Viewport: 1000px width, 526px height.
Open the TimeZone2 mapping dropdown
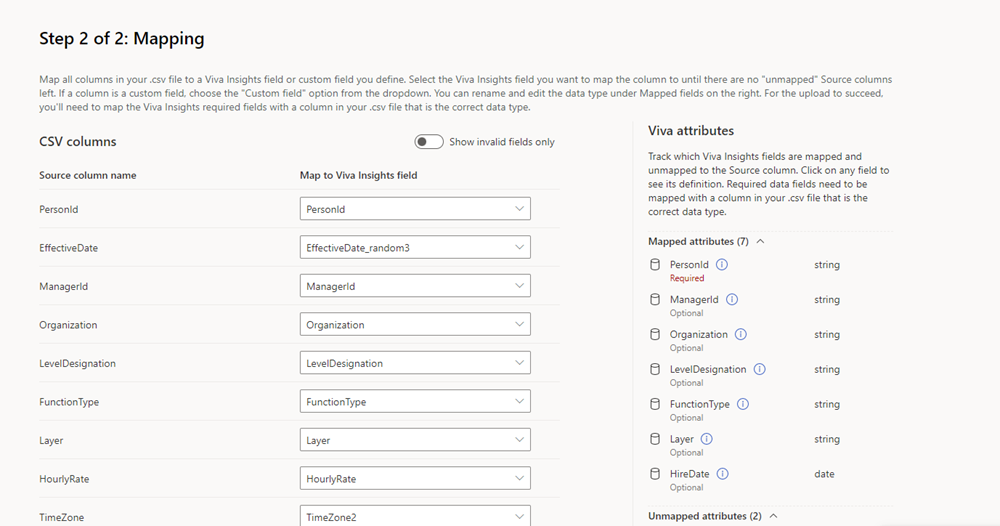point(415,516)
